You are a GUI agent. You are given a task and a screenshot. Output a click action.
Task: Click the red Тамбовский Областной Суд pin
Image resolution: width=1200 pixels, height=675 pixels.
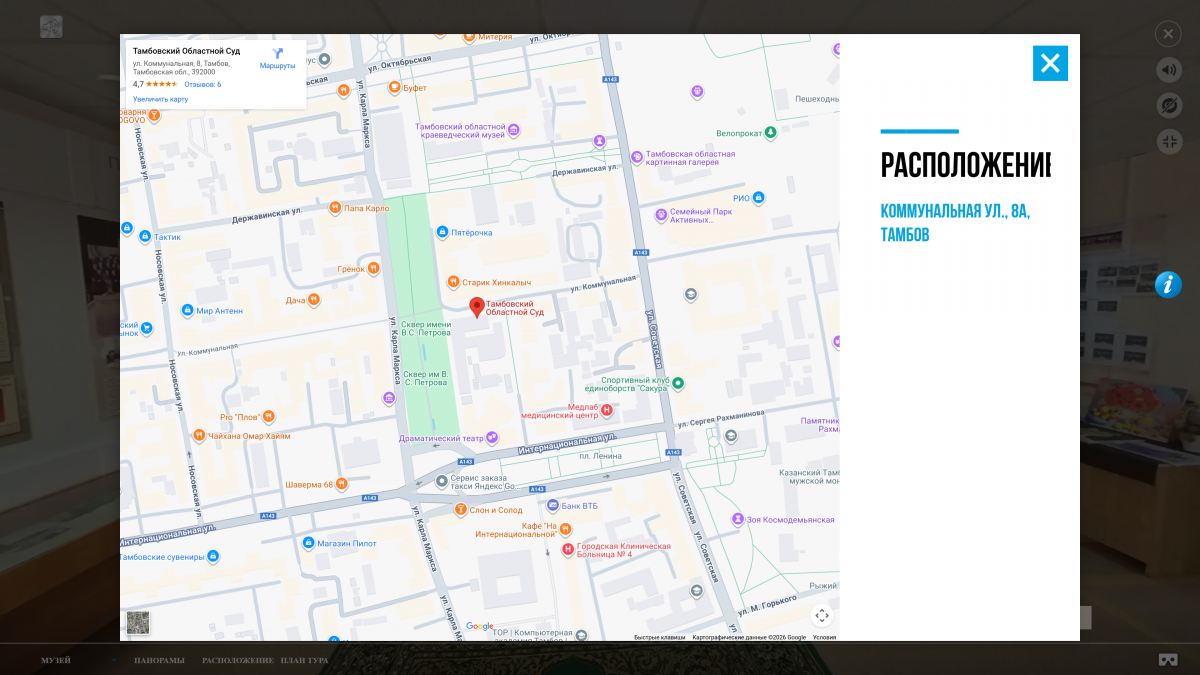tap(477, 307)
